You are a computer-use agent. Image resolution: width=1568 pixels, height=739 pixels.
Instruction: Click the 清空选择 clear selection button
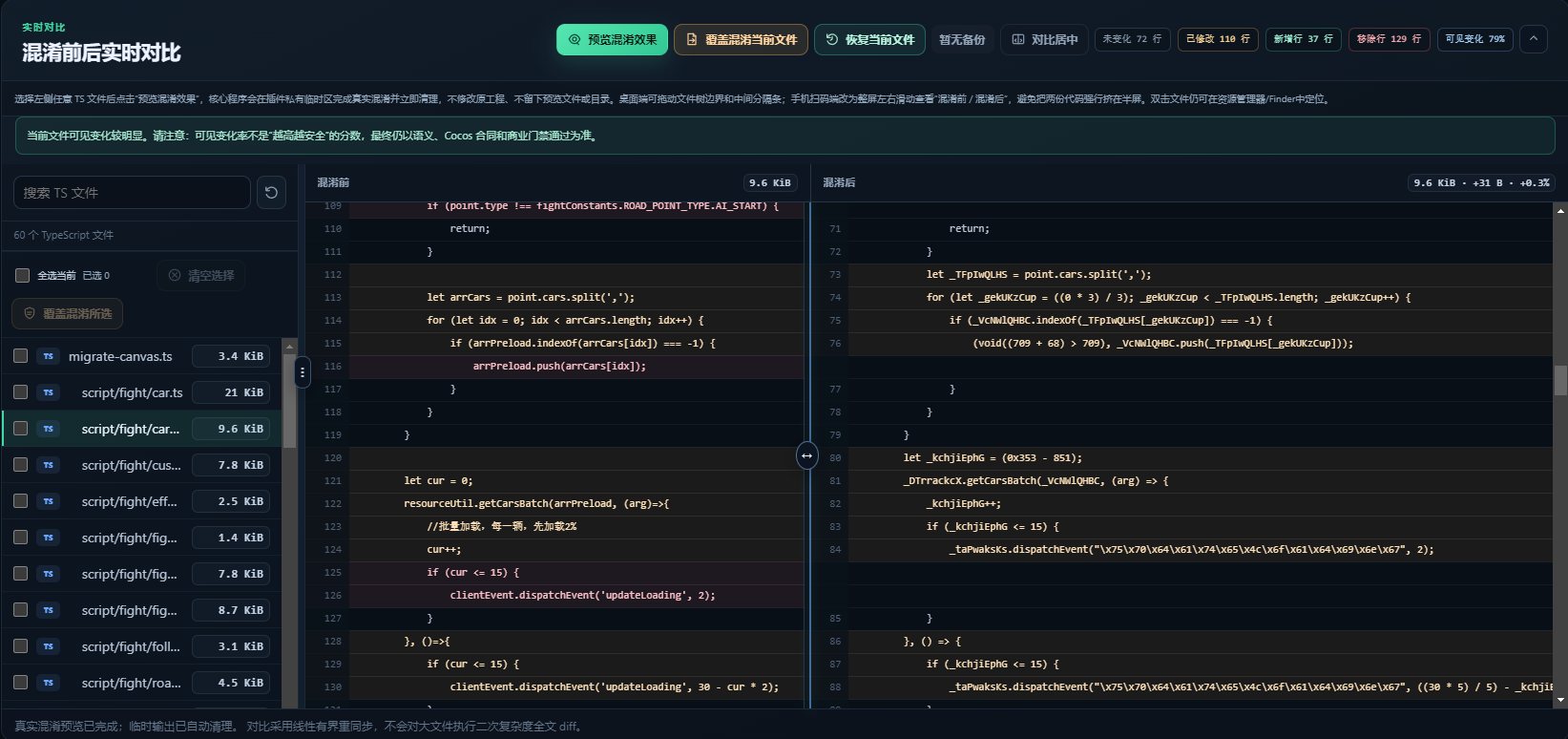200,275
